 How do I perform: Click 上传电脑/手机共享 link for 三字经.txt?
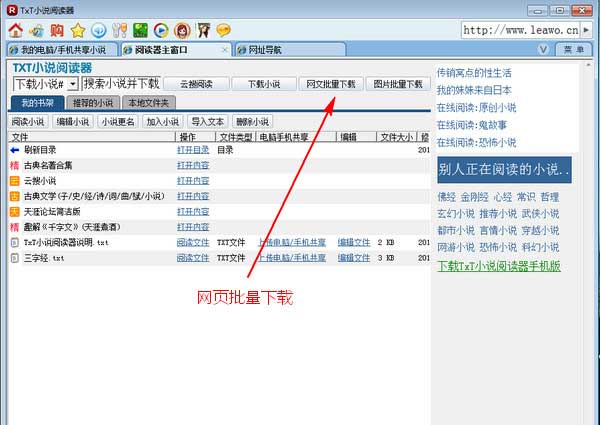pyautogui.click(x=292, y=258)
